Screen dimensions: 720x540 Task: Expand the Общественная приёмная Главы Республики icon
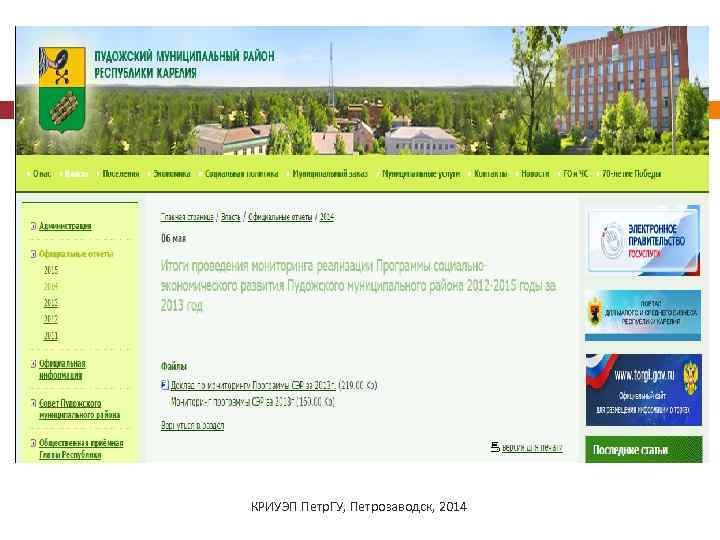[34, 443]
